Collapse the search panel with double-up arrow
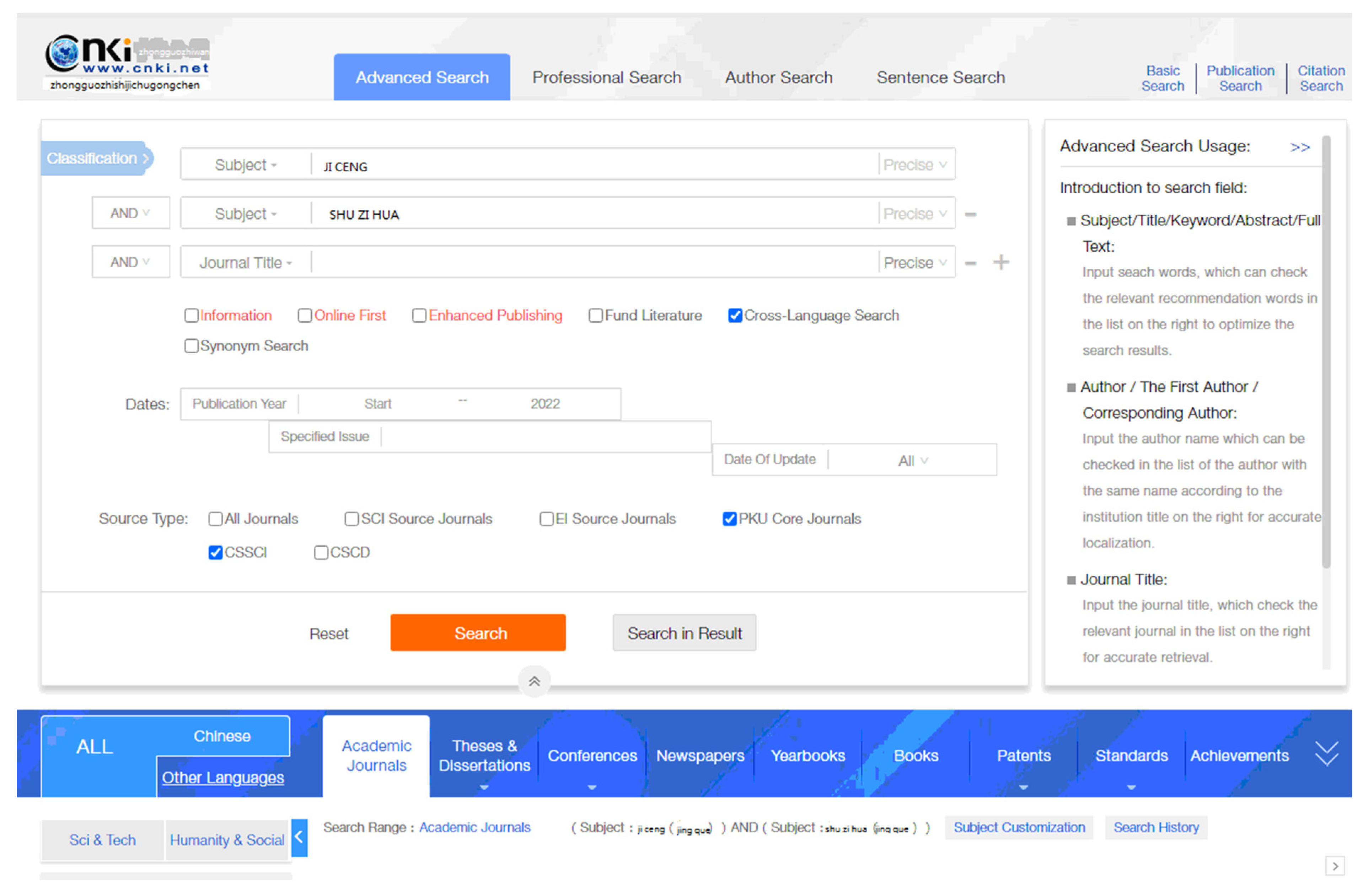This screenshot has width=1363, height=896. pos(534,681)
